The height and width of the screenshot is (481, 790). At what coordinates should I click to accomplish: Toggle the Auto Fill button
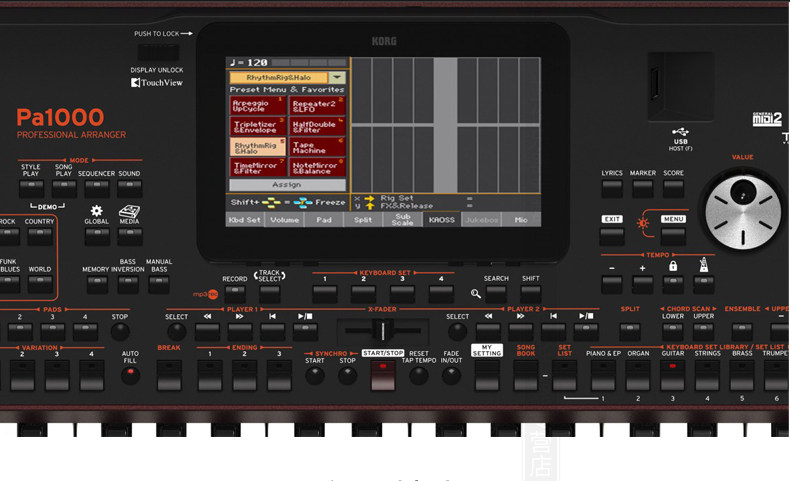pyautogui.click(x=130, y=375)
